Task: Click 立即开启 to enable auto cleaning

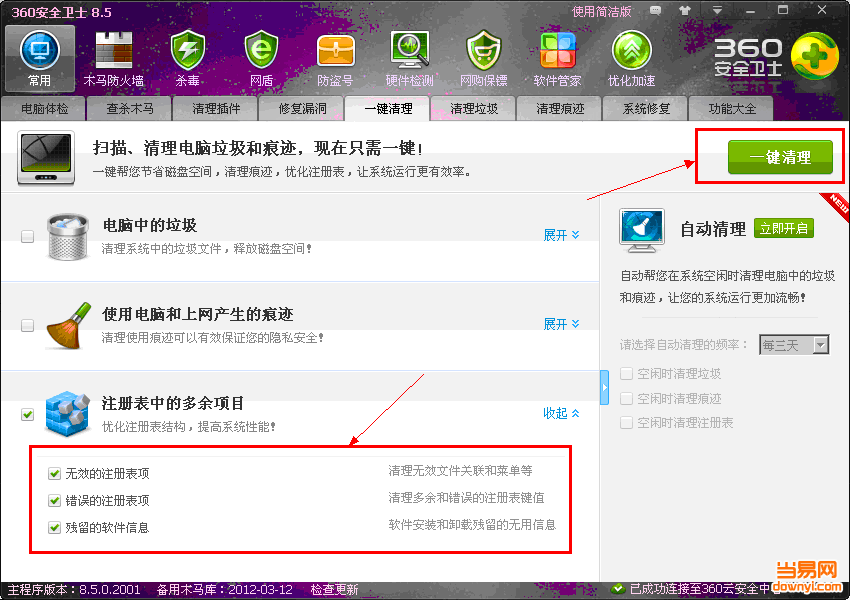Action: point(784,228)
